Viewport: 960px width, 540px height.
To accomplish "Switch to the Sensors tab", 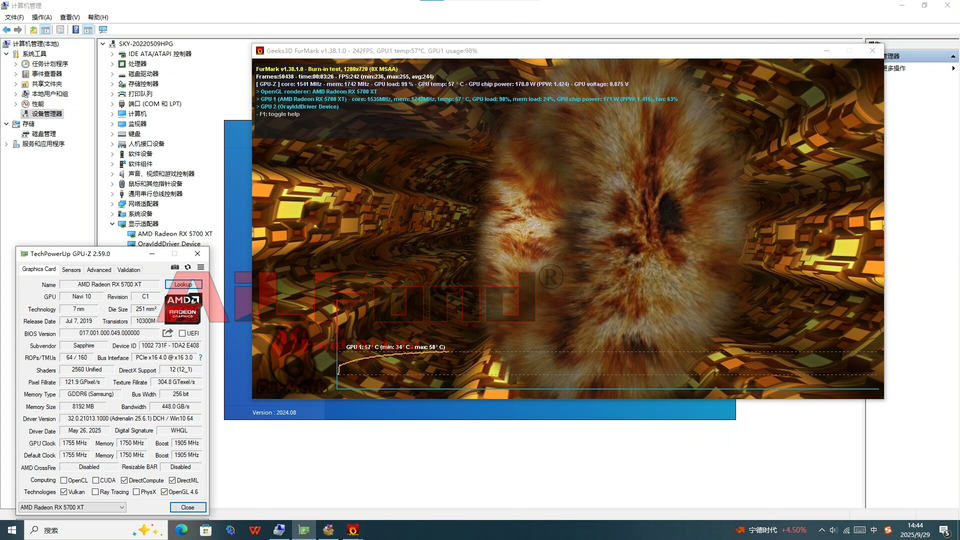I will point(71,270).
